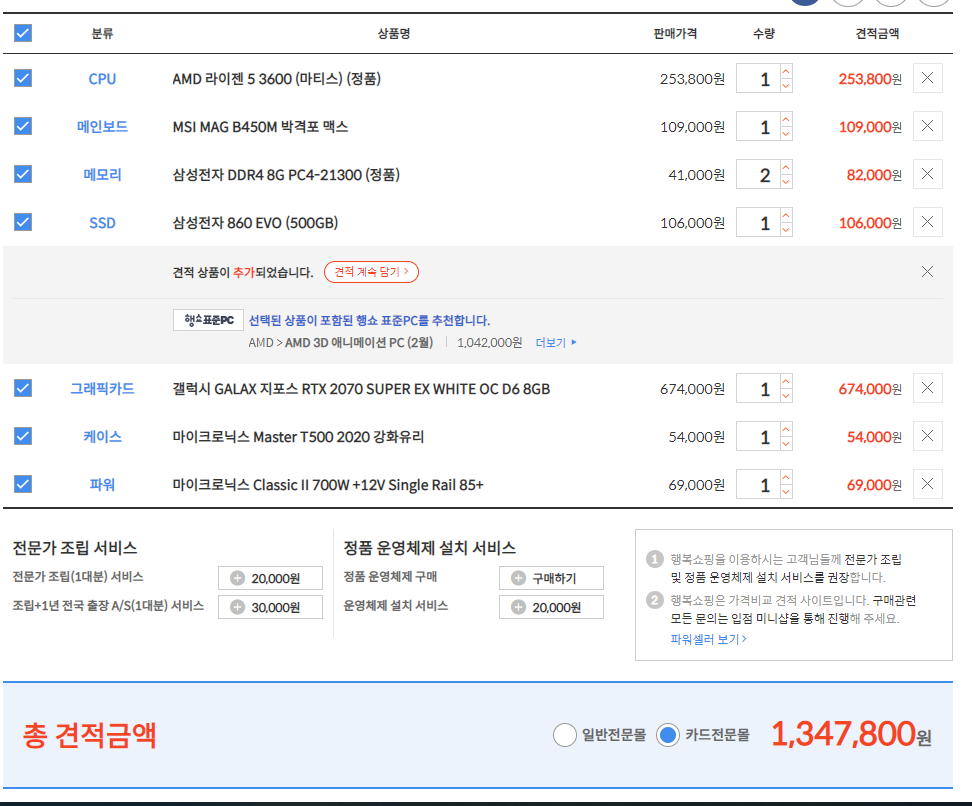972x806 pixels.
Task: Remove the SSD row with X icon
Action: point(927,222)
